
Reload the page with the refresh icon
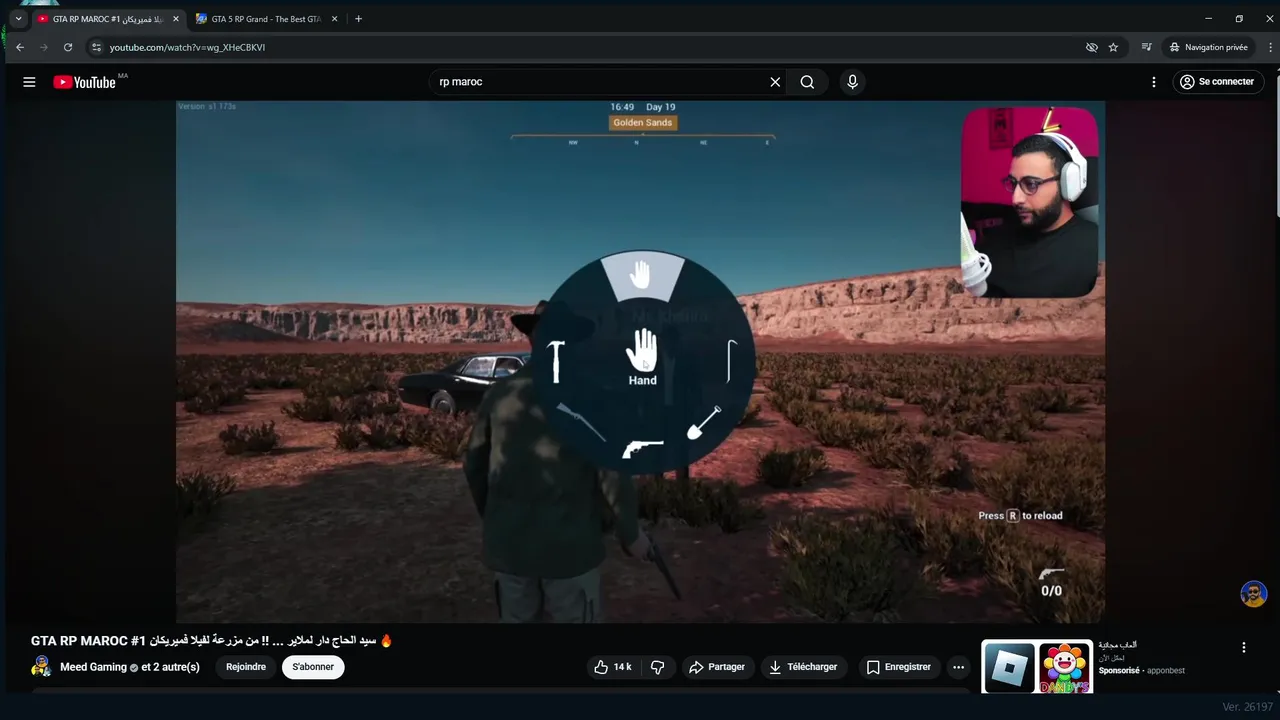pyautogui.click(x=68, y=47)
